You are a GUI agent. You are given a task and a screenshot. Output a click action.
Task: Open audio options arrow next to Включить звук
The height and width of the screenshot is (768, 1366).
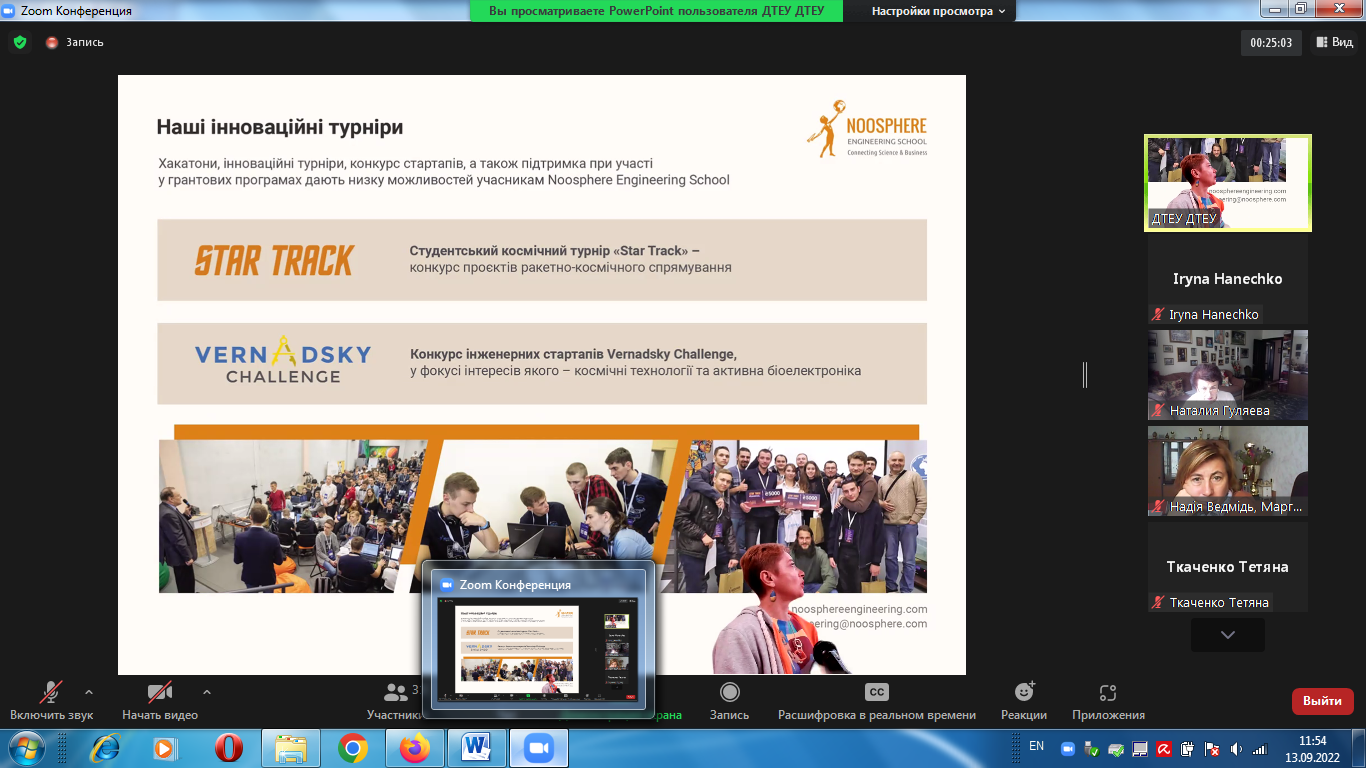point(89,691)
